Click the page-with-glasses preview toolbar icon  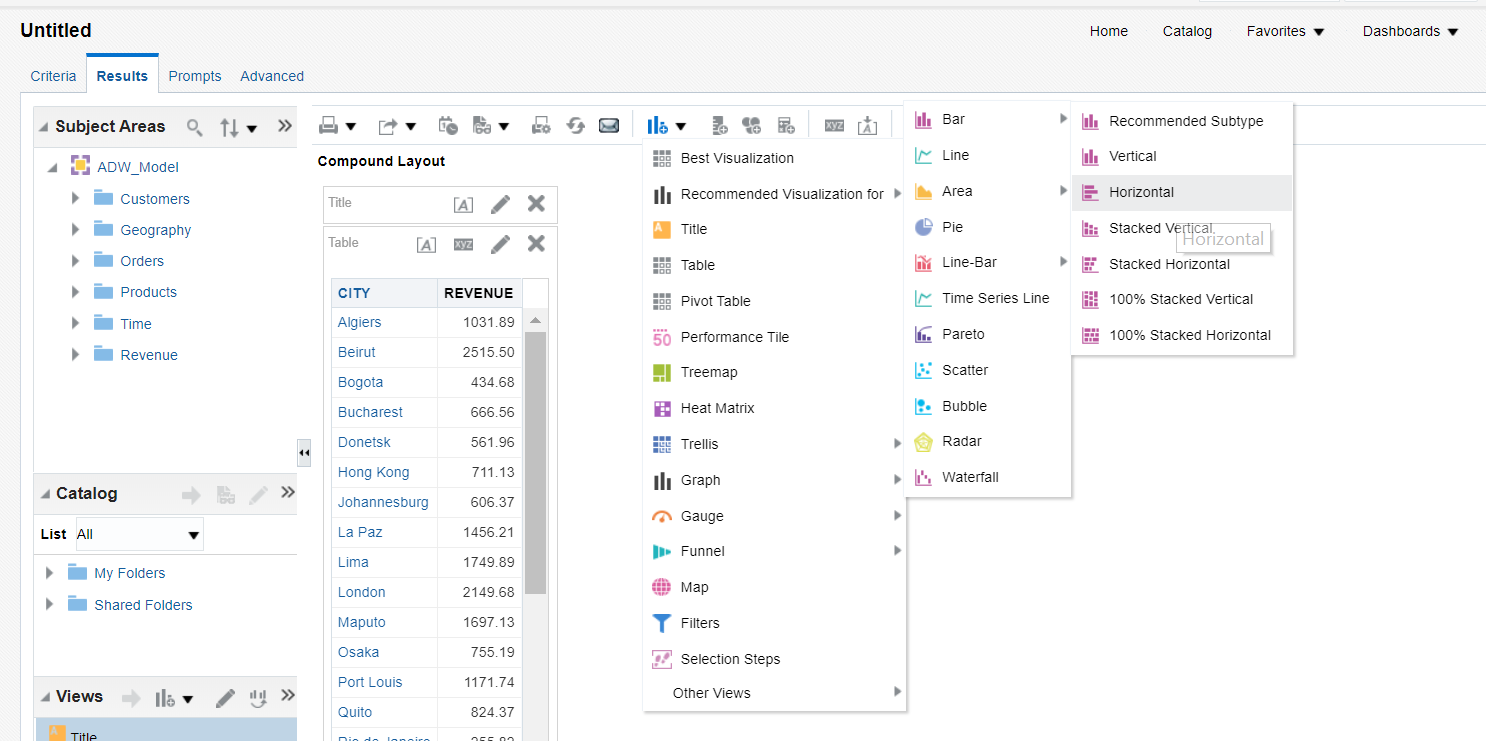(x=481, y=126)
